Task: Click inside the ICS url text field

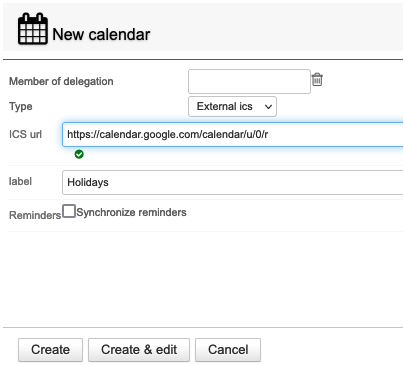Action: pos(233,134)
